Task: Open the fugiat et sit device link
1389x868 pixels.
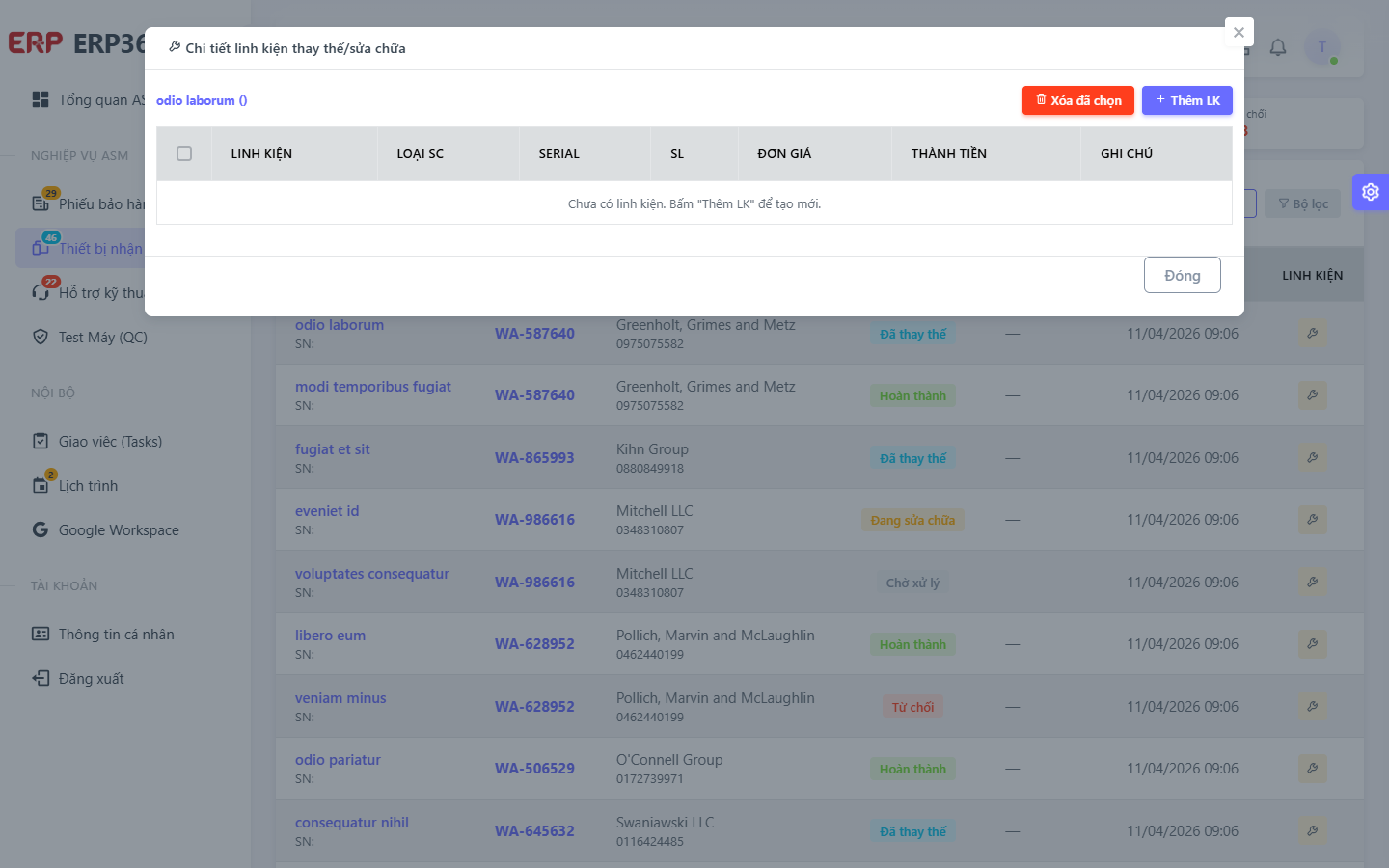Action: (332, 449)
